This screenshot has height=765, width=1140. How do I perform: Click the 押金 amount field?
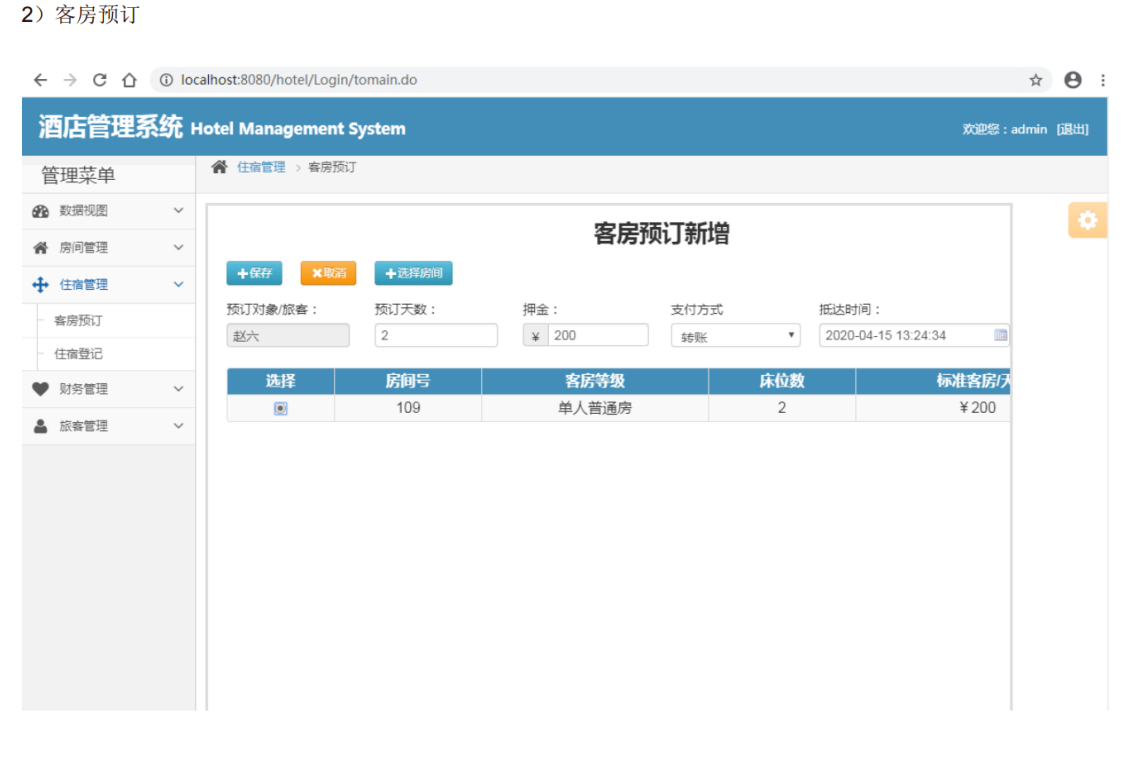pyautogui.click(x=598, y=335)
